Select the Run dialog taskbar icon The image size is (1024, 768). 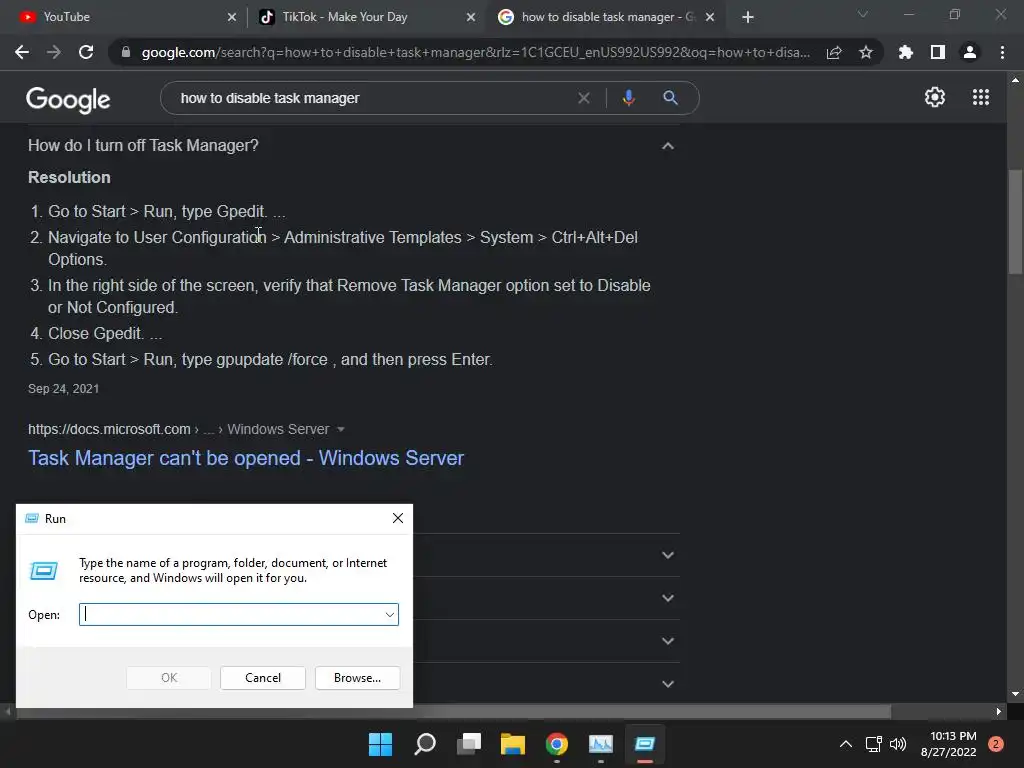645,744
